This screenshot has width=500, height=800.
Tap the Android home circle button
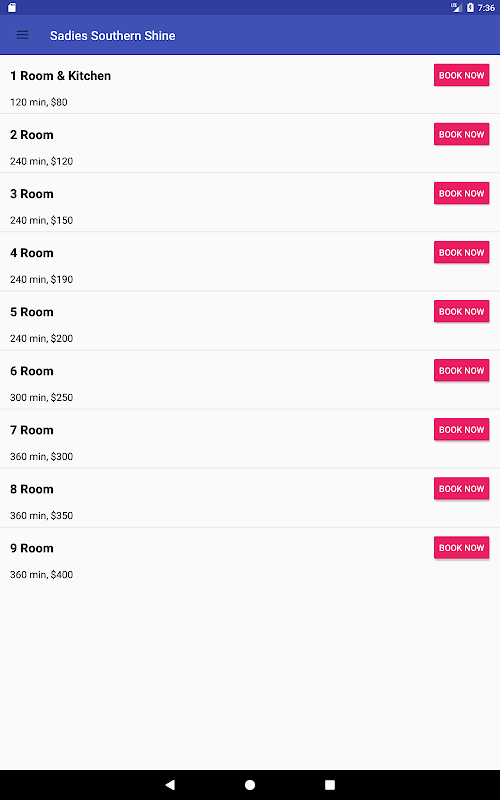(250, 784)
